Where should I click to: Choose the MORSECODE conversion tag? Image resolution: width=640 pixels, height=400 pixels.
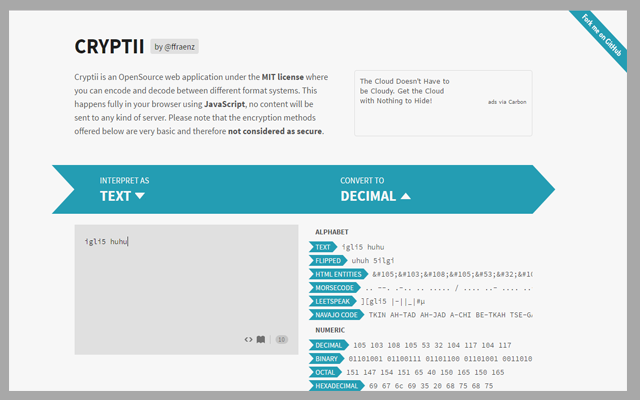333,288
